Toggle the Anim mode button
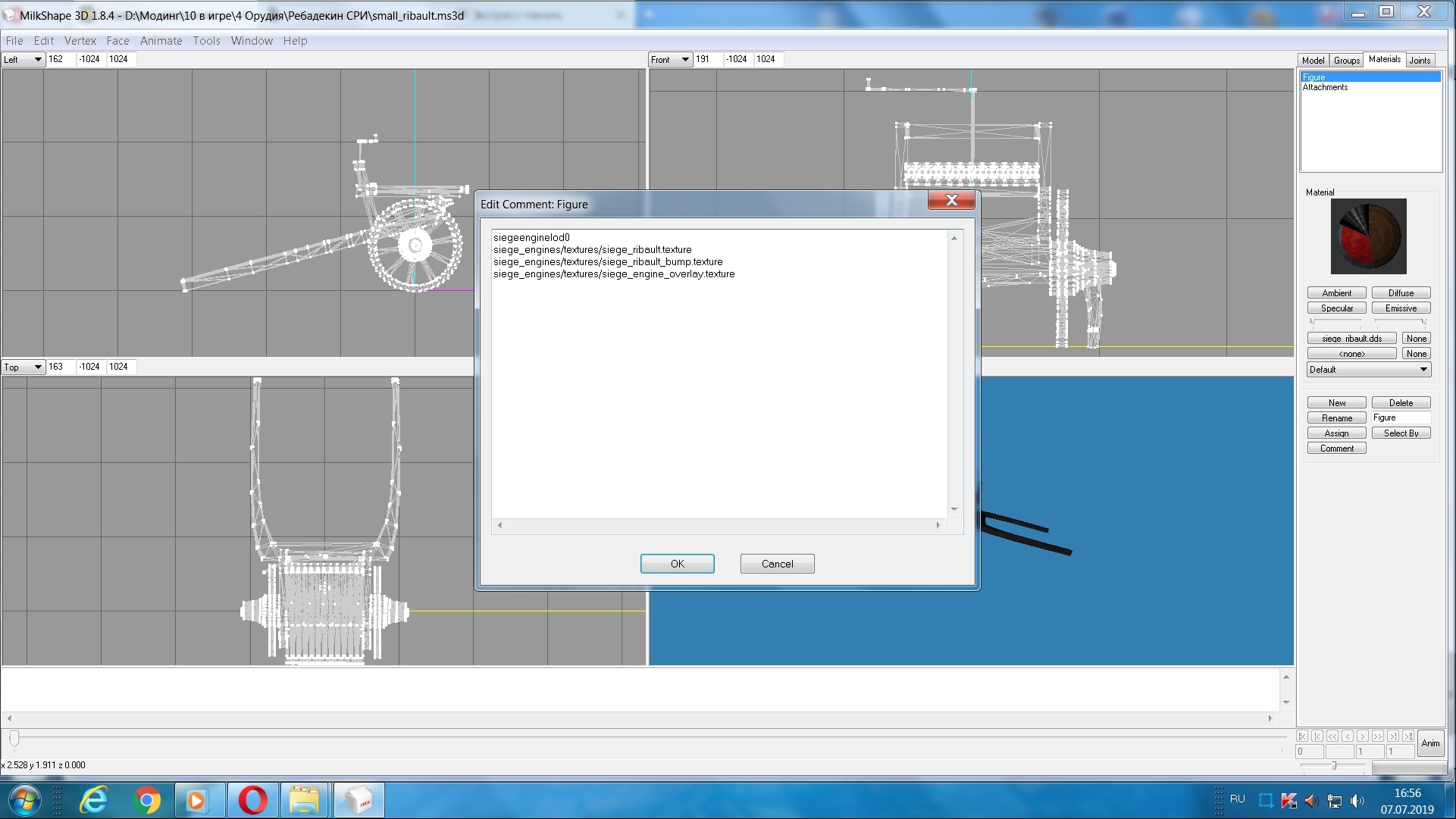This screenshot has width=1456, height=819. click(x=1430, y=743)
